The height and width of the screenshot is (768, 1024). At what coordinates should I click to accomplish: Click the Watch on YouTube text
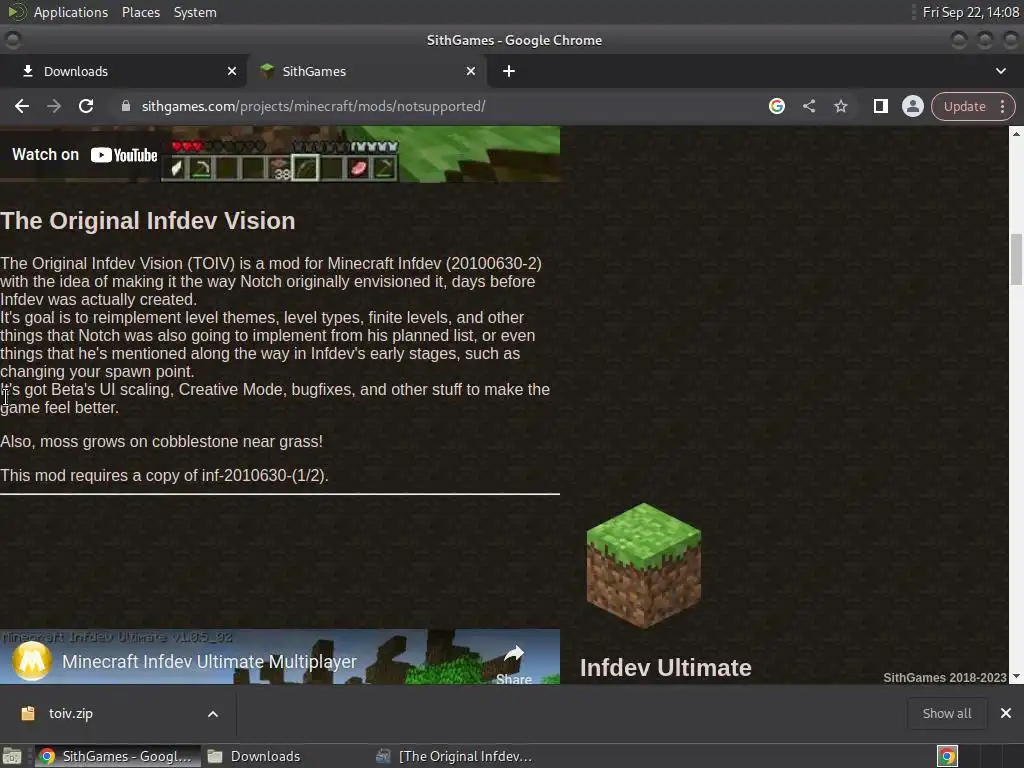pyautogui.click(x=85, y=155)
